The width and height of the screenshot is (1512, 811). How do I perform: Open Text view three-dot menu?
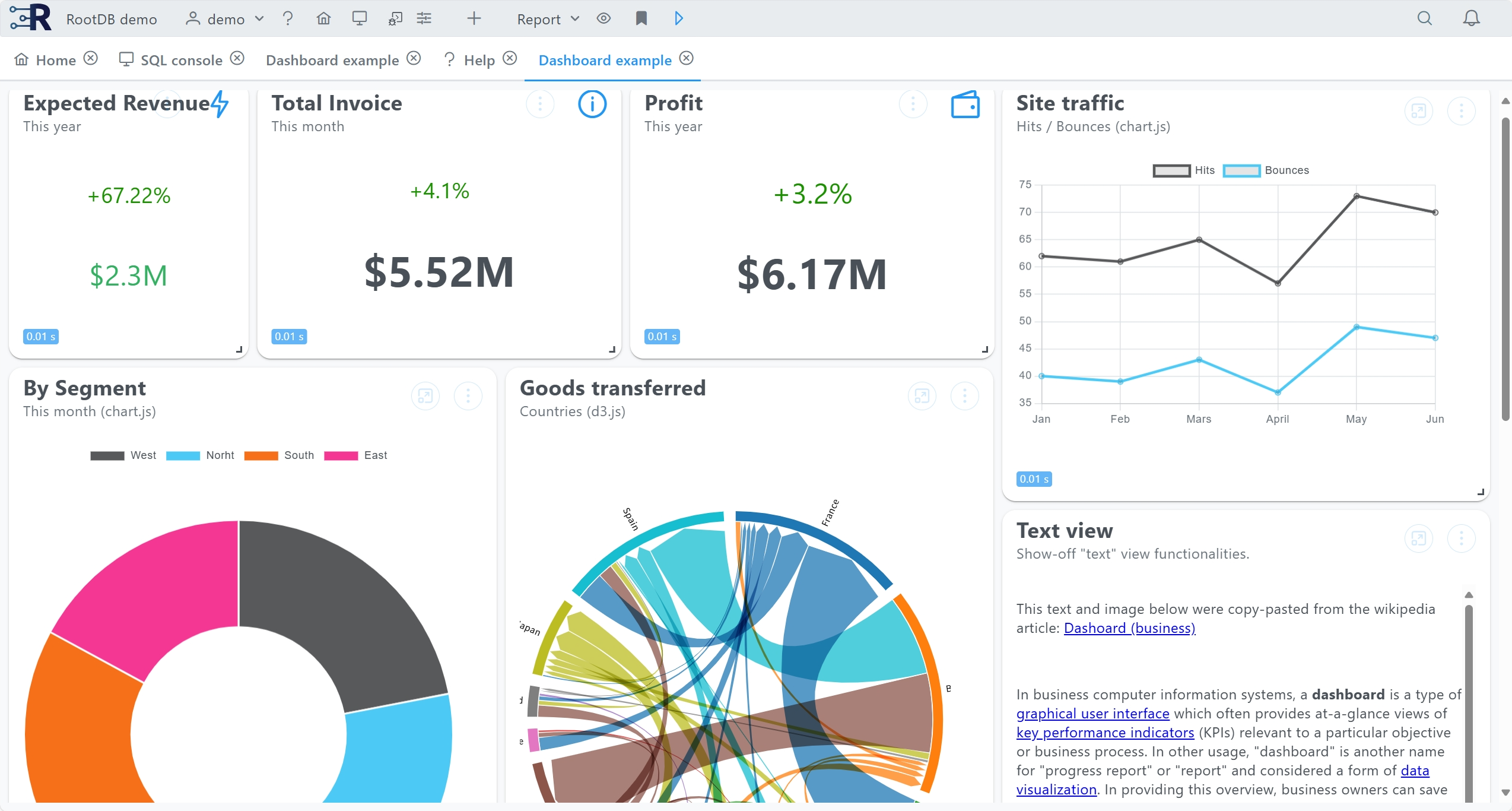1462,538
